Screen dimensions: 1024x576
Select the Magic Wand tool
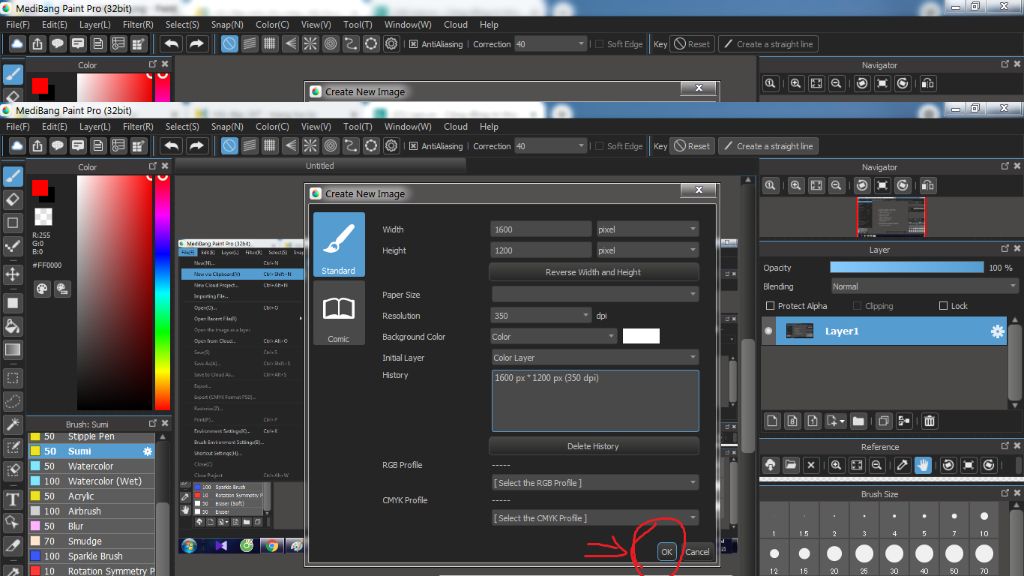(12, 424)
